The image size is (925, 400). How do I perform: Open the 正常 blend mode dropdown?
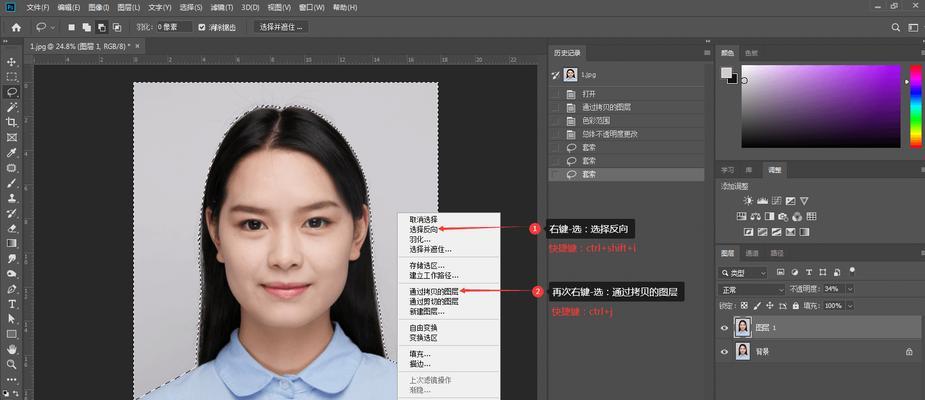coord(752,290)
